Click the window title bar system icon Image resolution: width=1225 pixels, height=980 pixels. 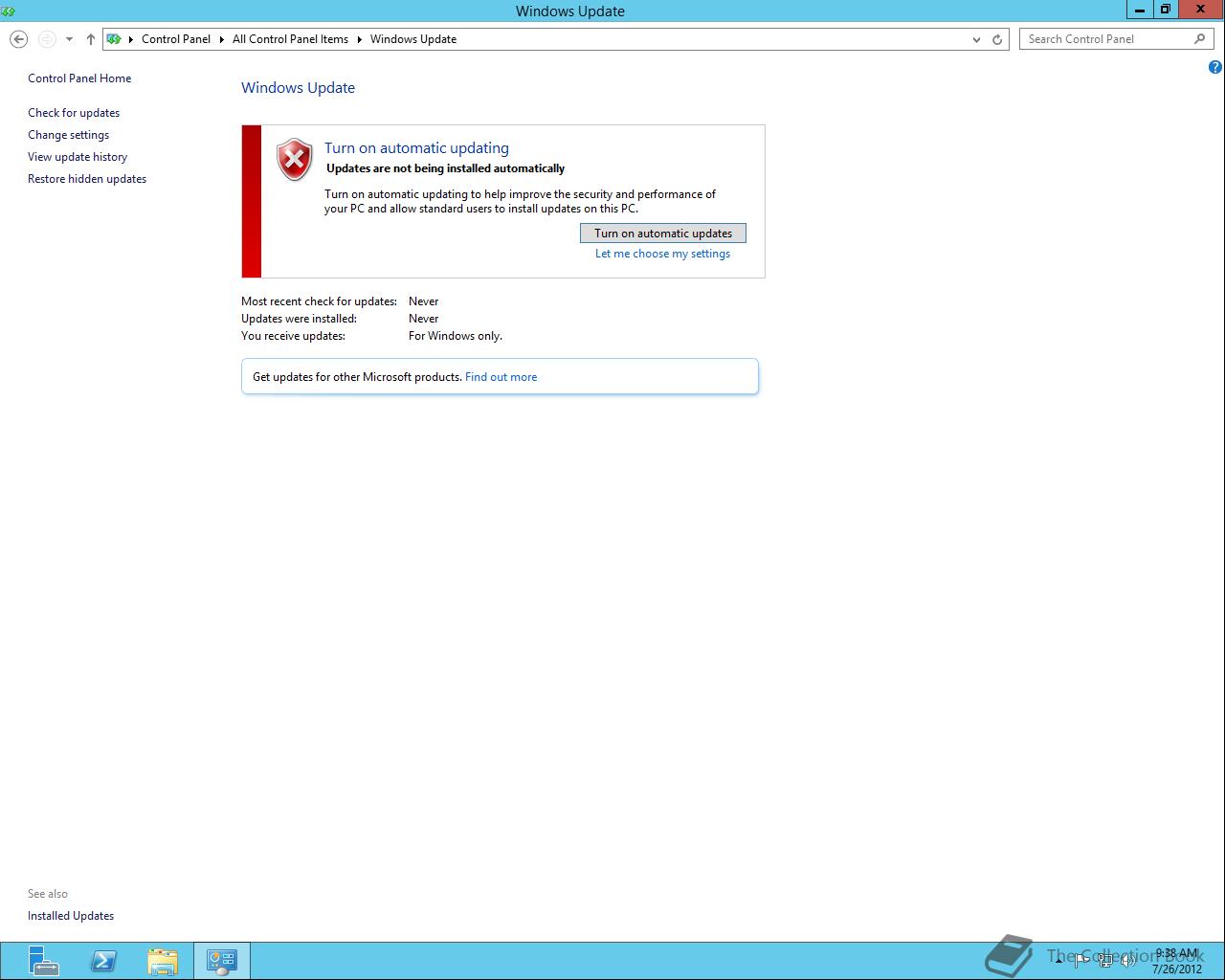tap(9, 11)
